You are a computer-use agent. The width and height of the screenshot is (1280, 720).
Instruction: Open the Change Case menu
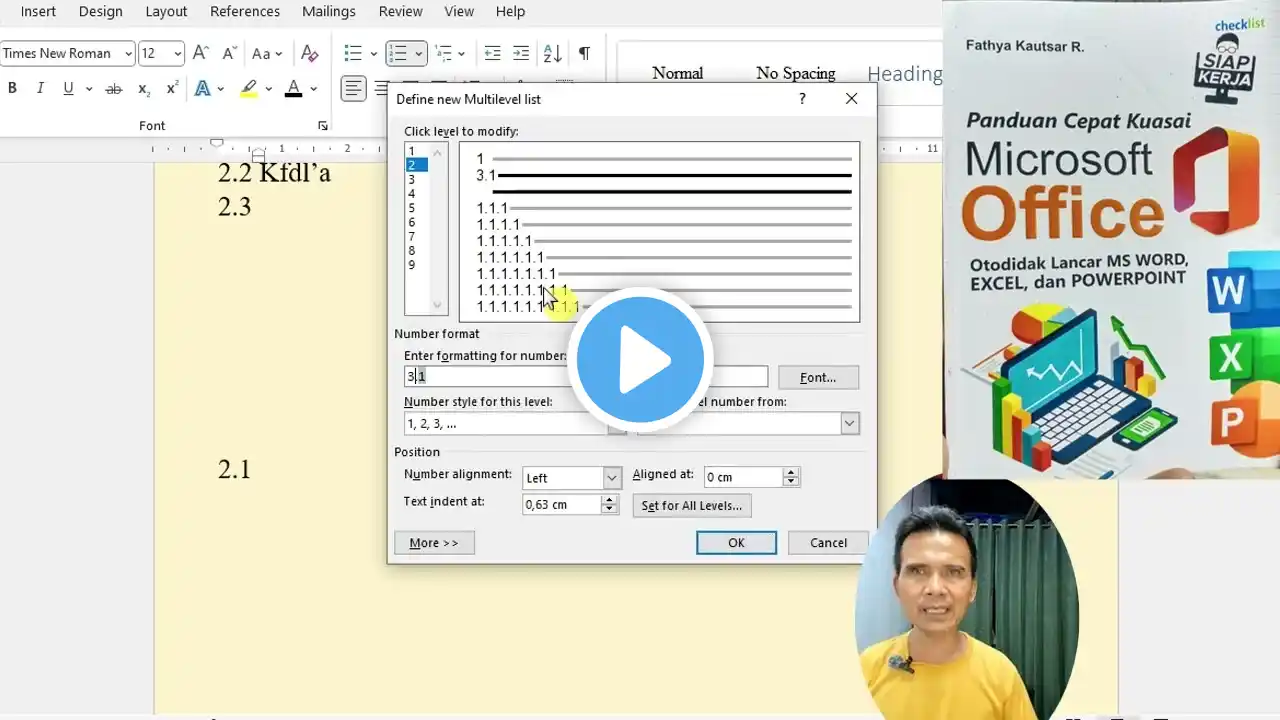pyautogui.click(x=266, y=53)
